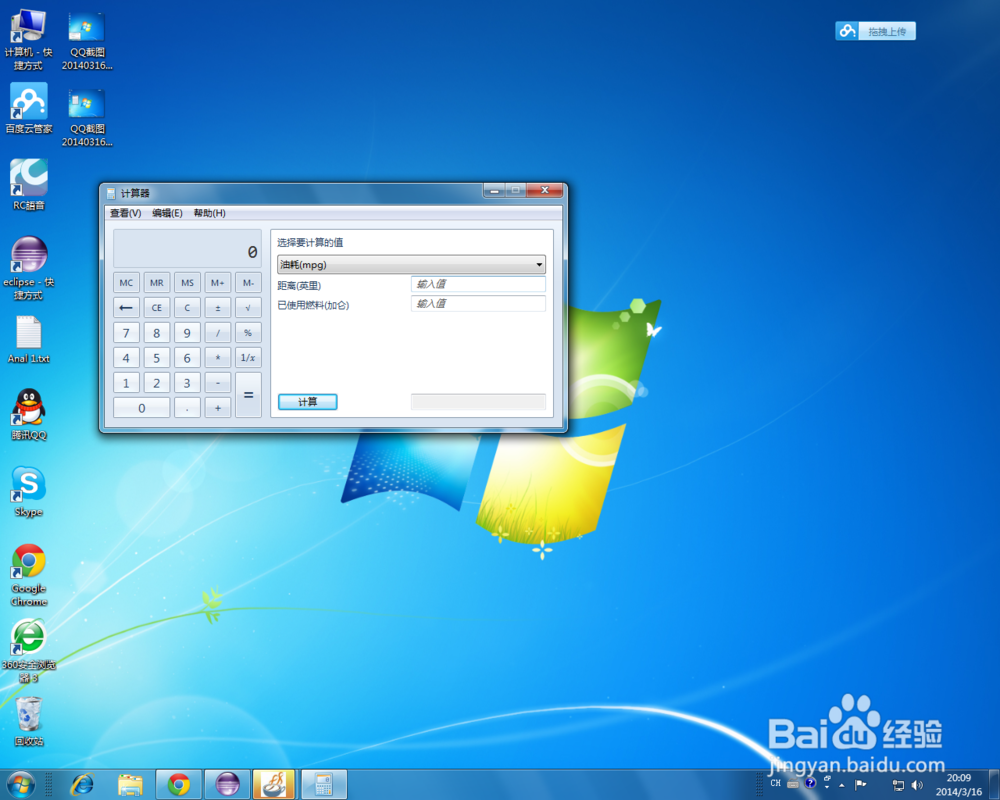Open the 查看(V) menu
Image resolution: width=1000 pixels, height=800 pixels.
point(126,213)
